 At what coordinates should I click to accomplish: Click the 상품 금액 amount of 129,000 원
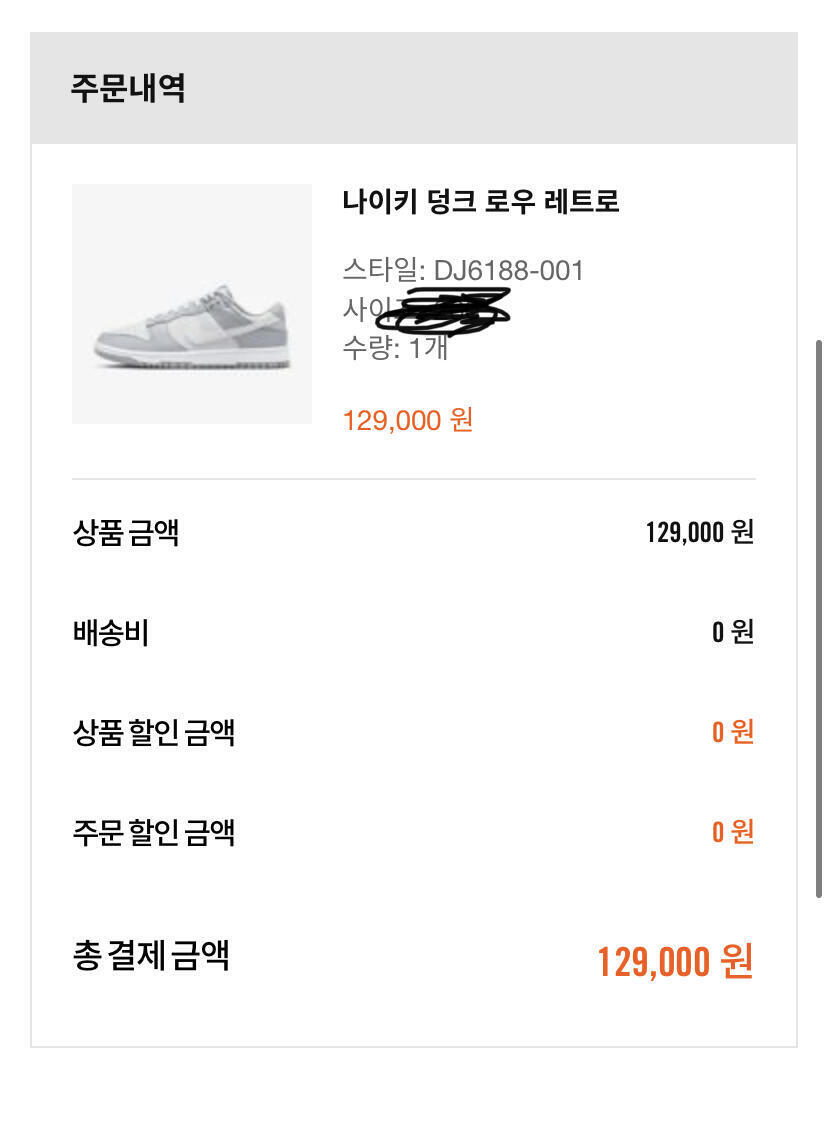tap(699, 532)
